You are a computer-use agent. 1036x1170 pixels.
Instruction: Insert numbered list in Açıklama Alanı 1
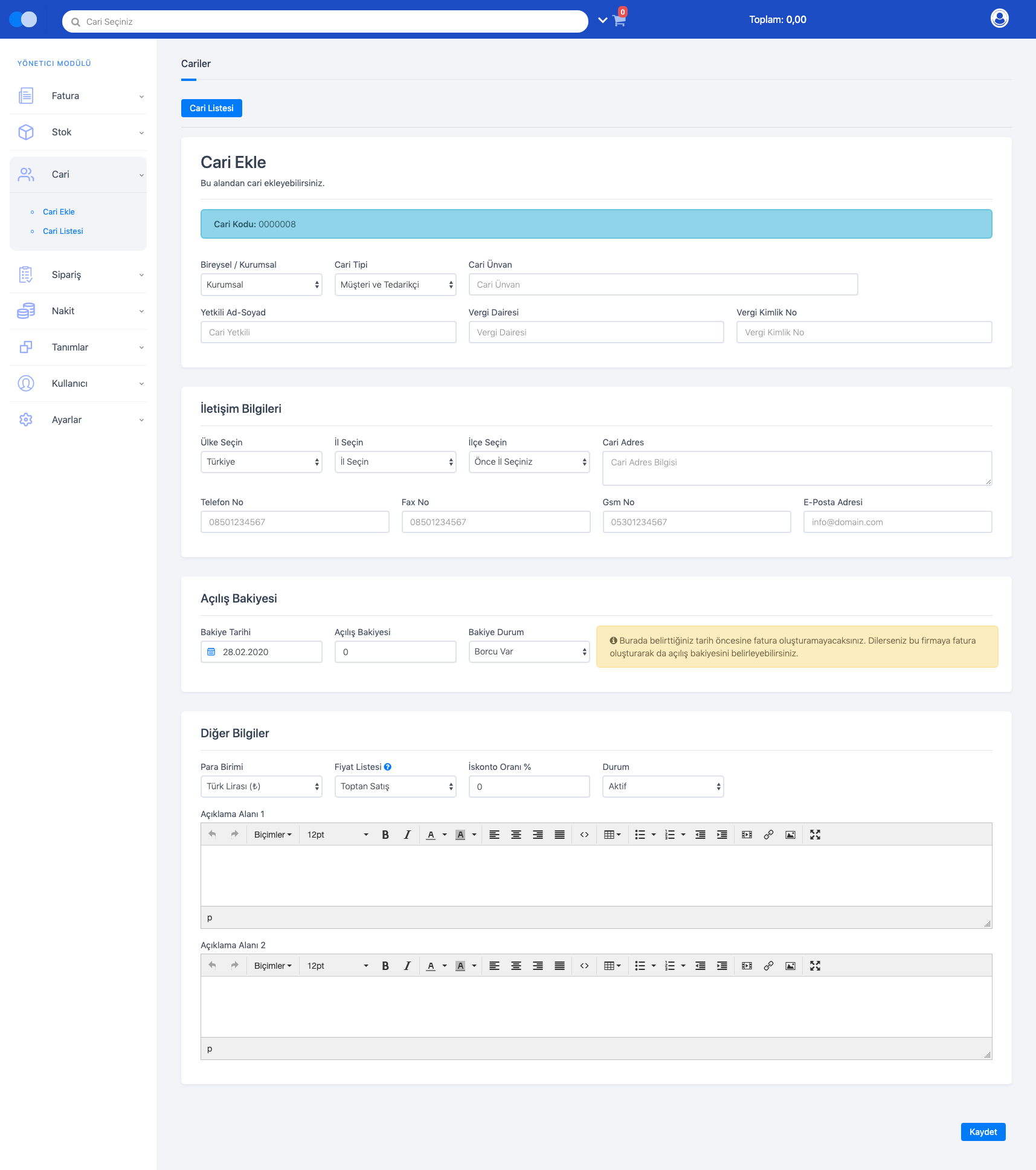point(669,835)
